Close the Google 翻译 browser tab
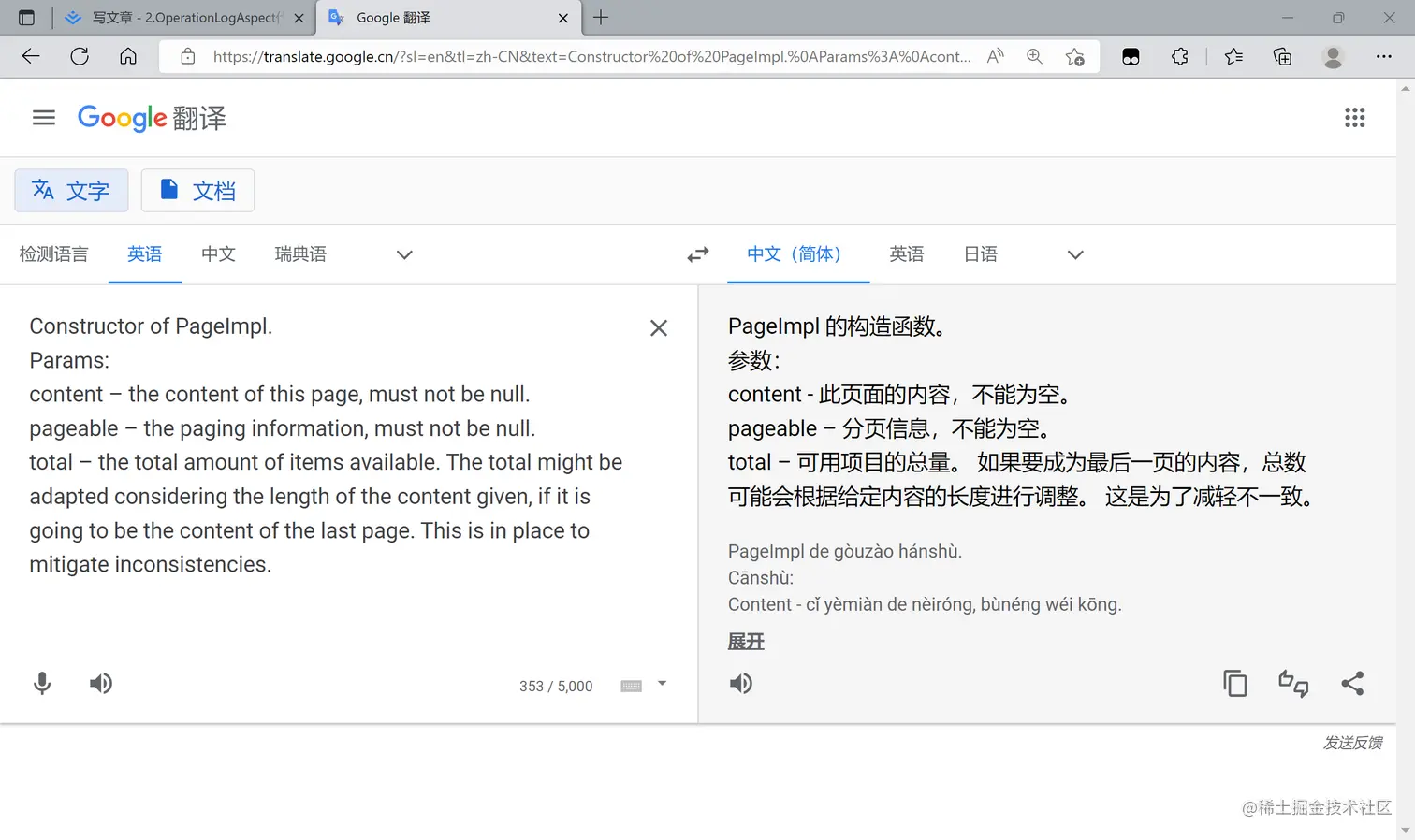 point(563,18)
